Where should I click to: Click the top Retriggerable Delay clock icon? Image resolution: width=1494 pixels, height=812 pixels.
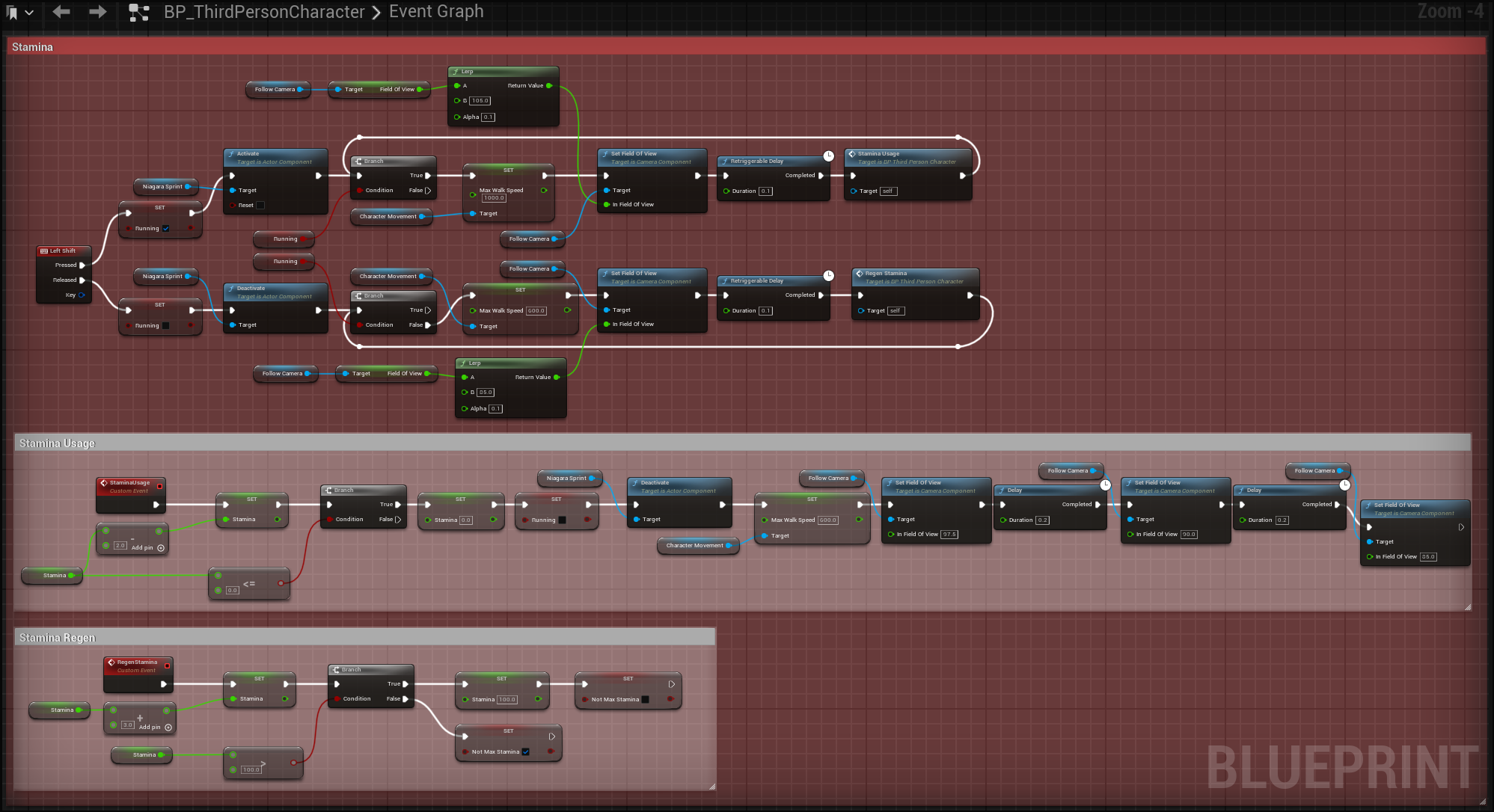[x=828, y=156]
